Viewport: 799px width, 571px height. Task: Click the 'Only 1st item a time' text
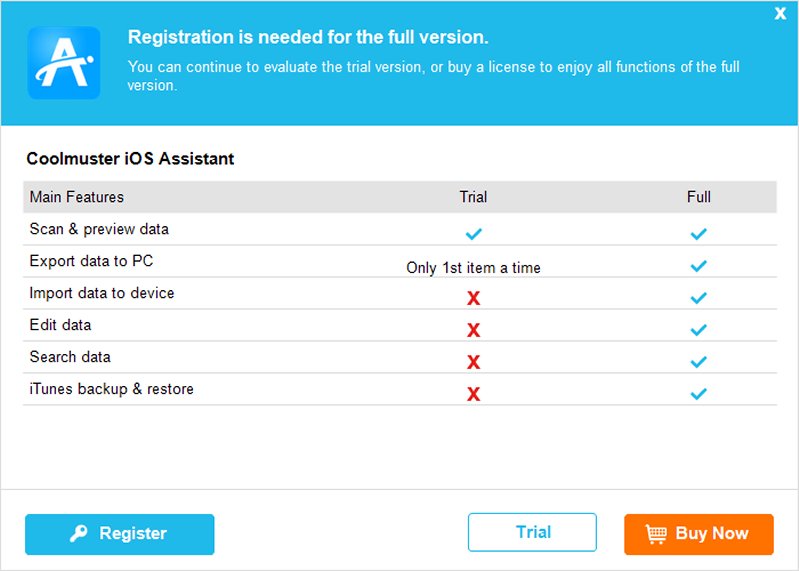click(x=473, y=268)
